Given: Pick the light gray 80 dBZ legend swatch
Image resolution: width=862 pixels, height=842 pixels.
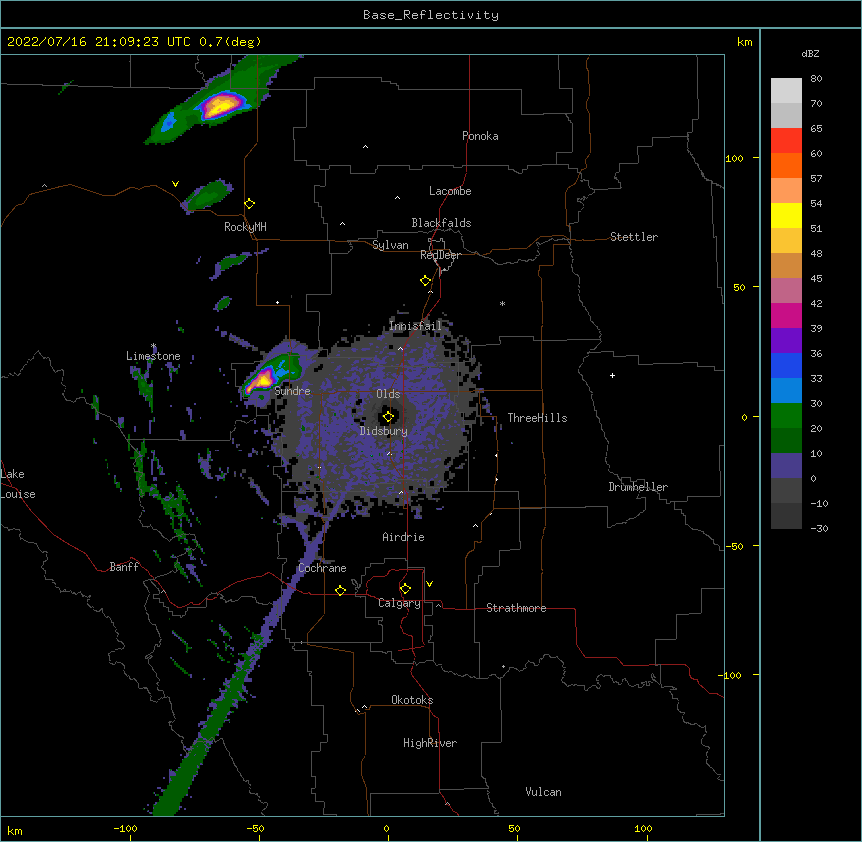Looking at the screenshot, I should click(786, 91).
